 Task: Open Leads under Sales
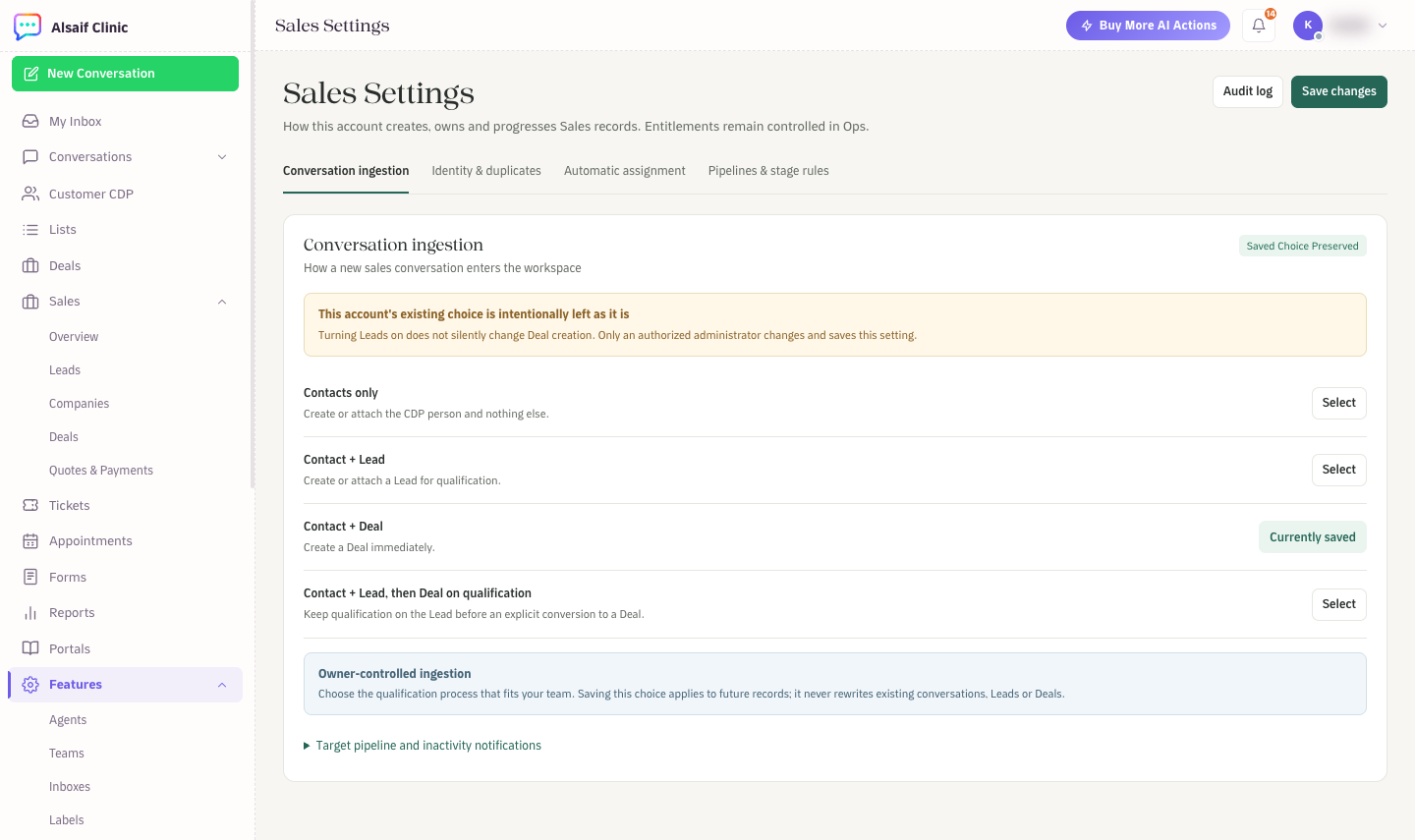pyautogui.click(x=65, y=370)
